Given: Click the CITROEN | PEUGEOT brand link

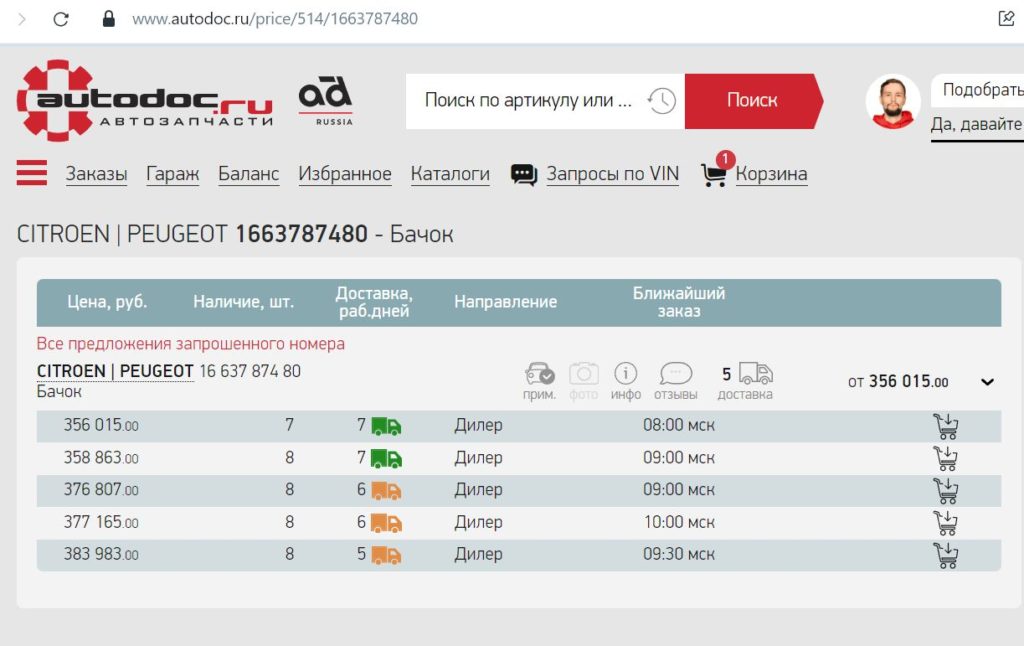Looking at the screenshot, I should [x=115, y=371].
